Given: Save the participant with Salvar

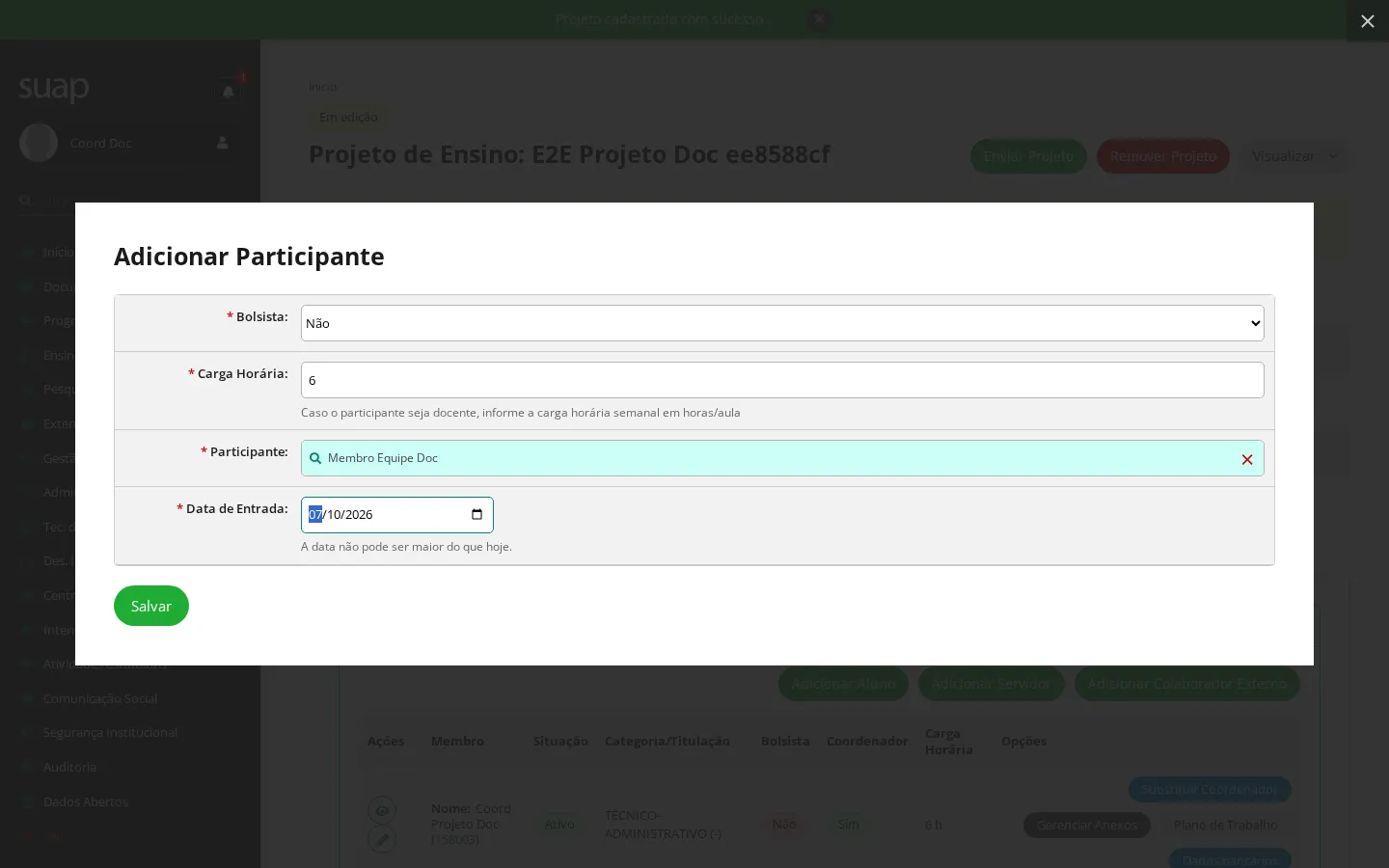Looking at the screenshot, I should [x=151, y=606].
